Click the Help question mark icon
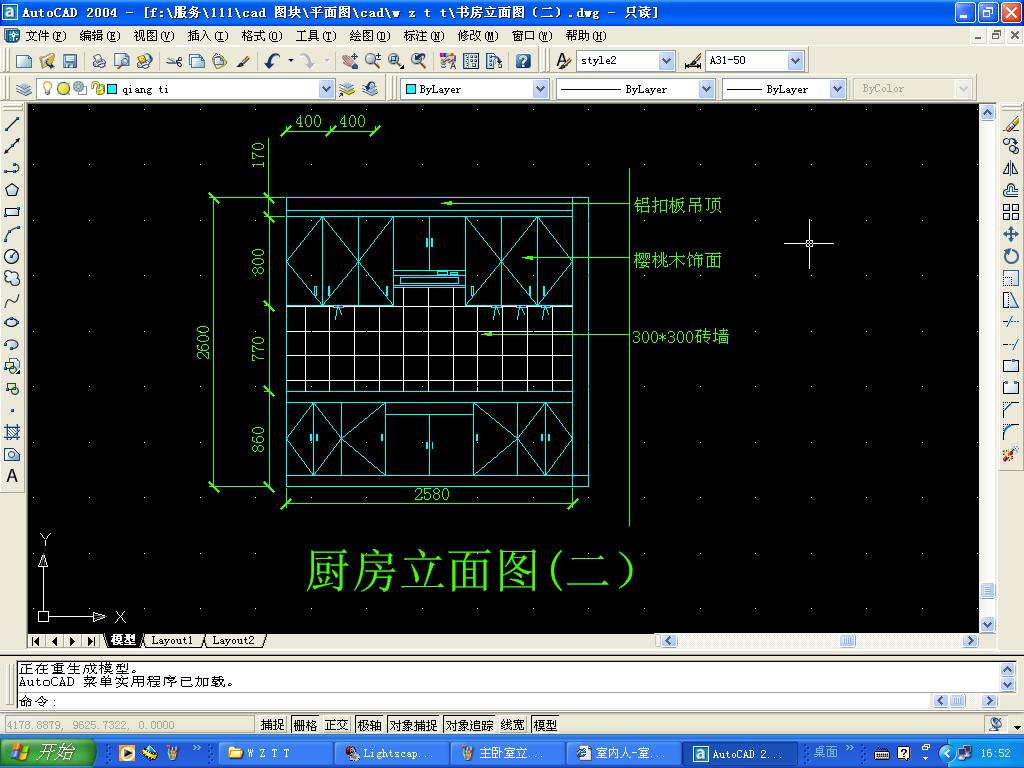1024x768 pixels. click(x=523, y=61)
